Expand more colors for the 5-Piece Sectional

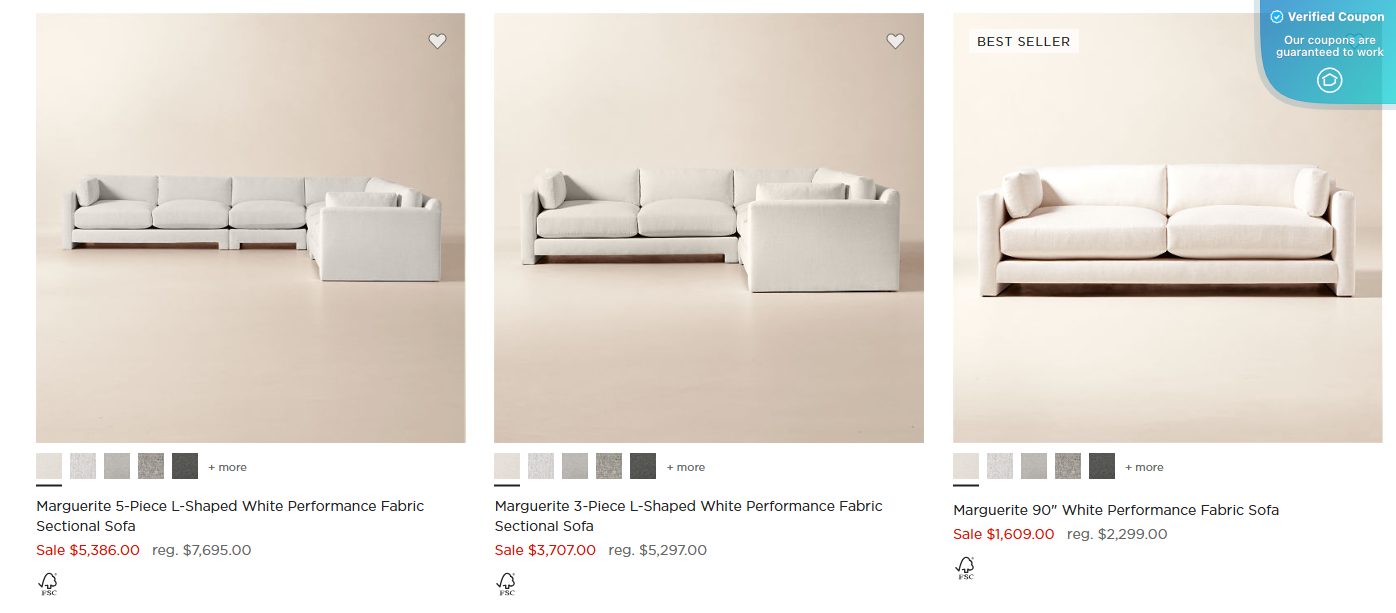point(228,466)
